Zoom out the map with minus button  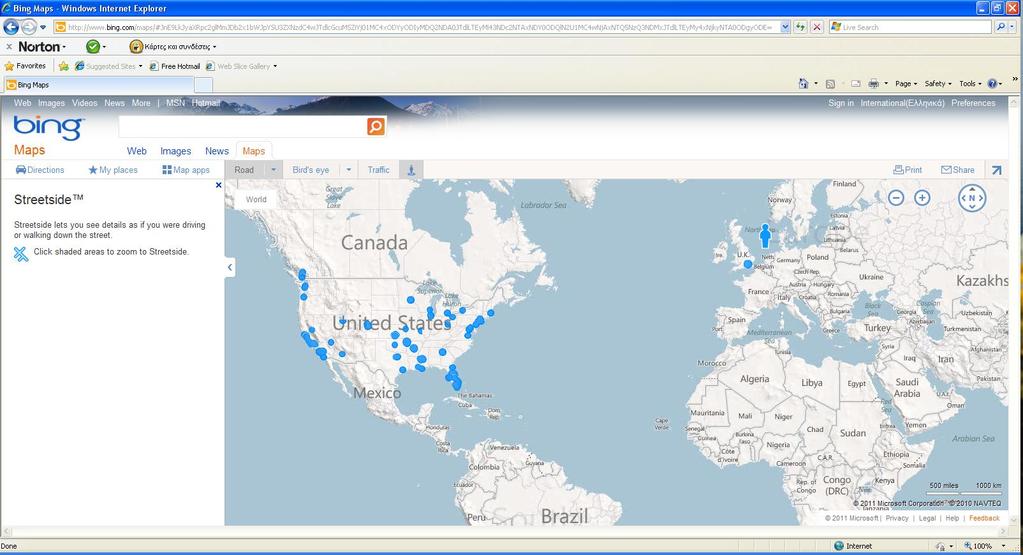point(896,198)
